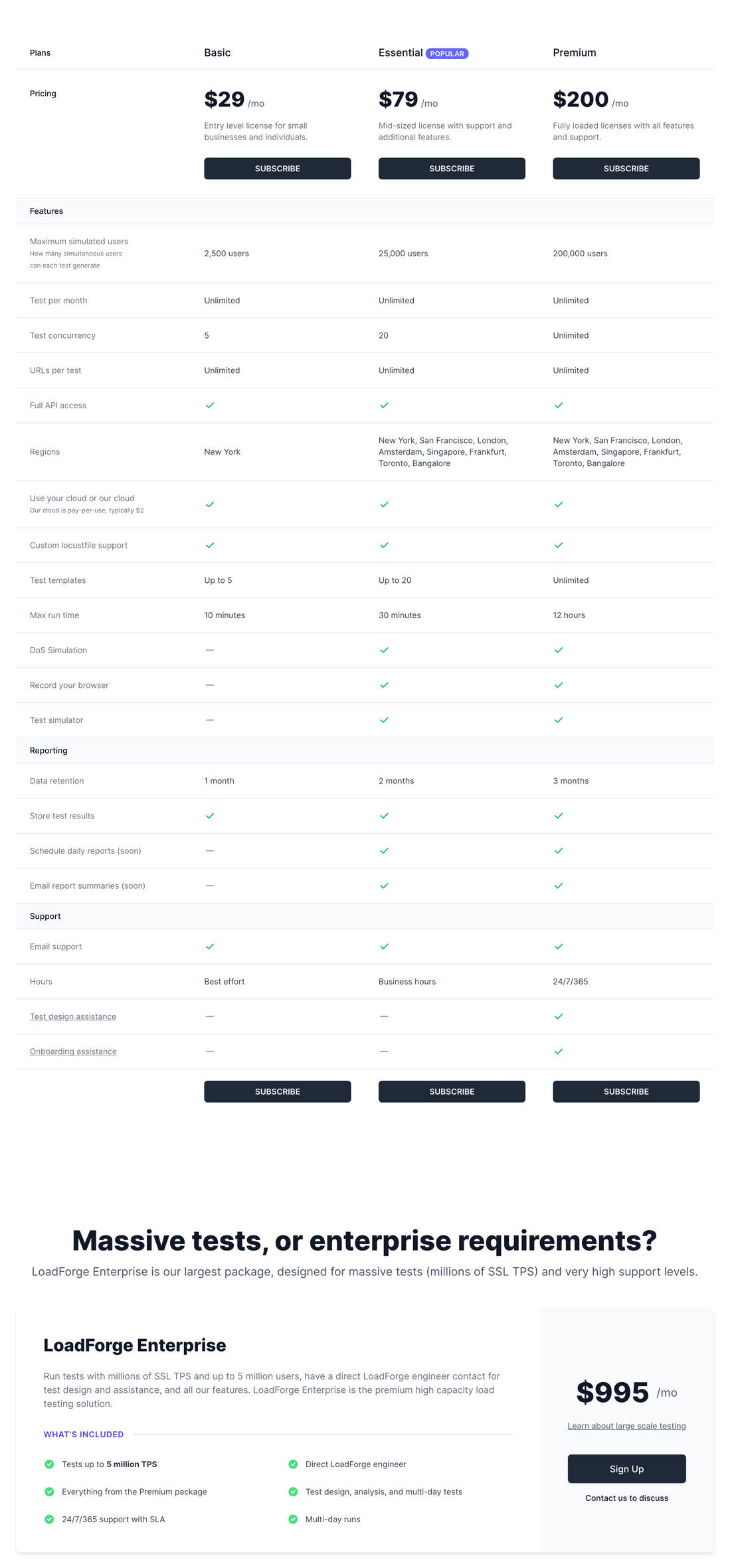This screenshot has height=1568, width=736.
Task: Select the Essential Store test results checkmark
Action: (384, 816)
